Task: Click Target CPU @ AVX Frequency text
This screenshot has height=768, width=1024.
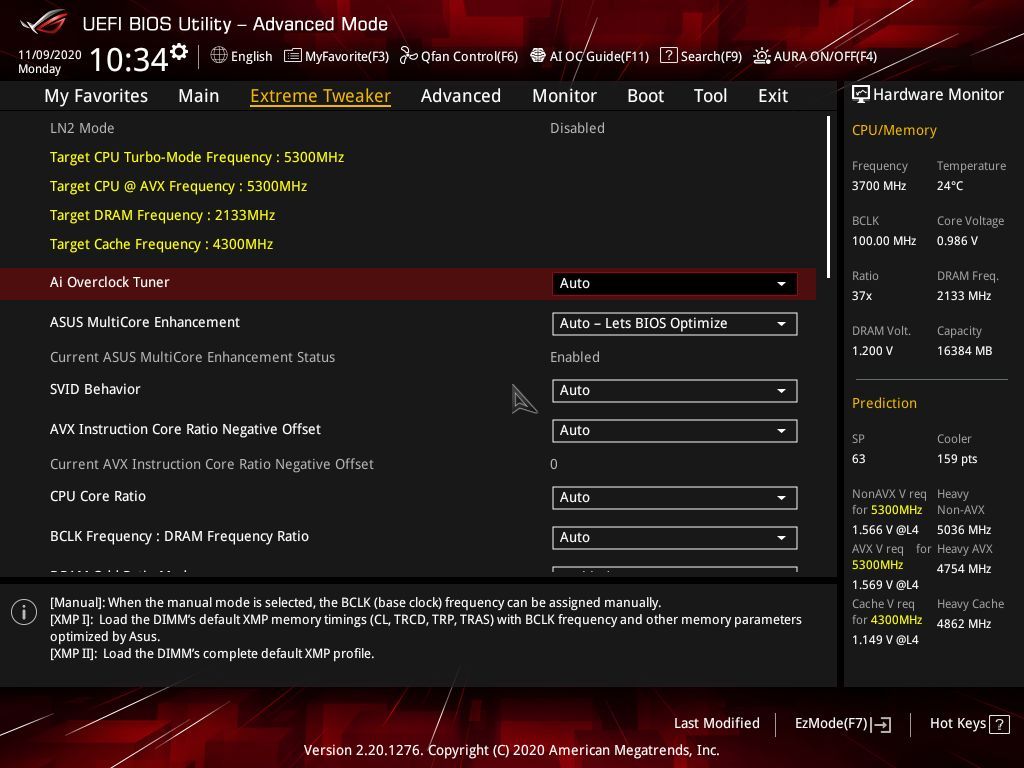Action: tap(178, 186)
